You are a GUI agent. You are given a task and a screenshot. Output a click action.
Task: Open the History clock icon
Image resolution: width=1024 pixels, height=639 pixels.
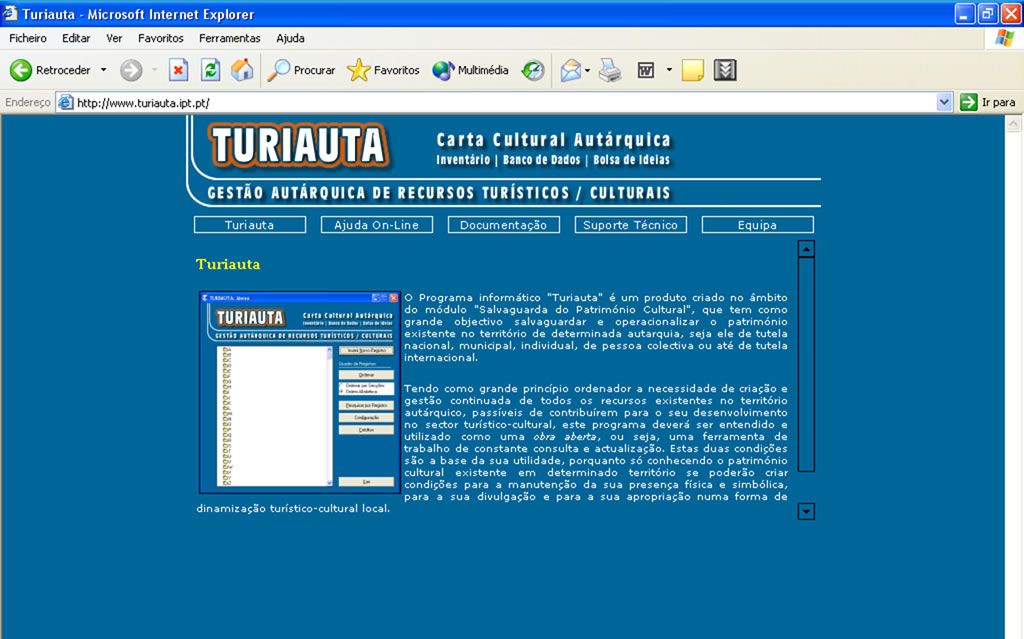(533, 70)
